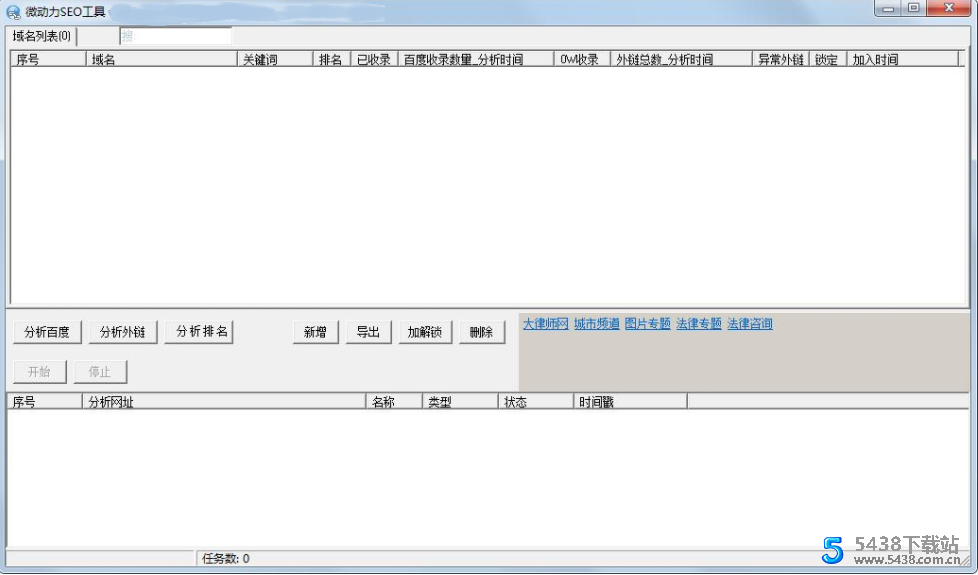Select the 域名列表(0) tab

(41, 36)
